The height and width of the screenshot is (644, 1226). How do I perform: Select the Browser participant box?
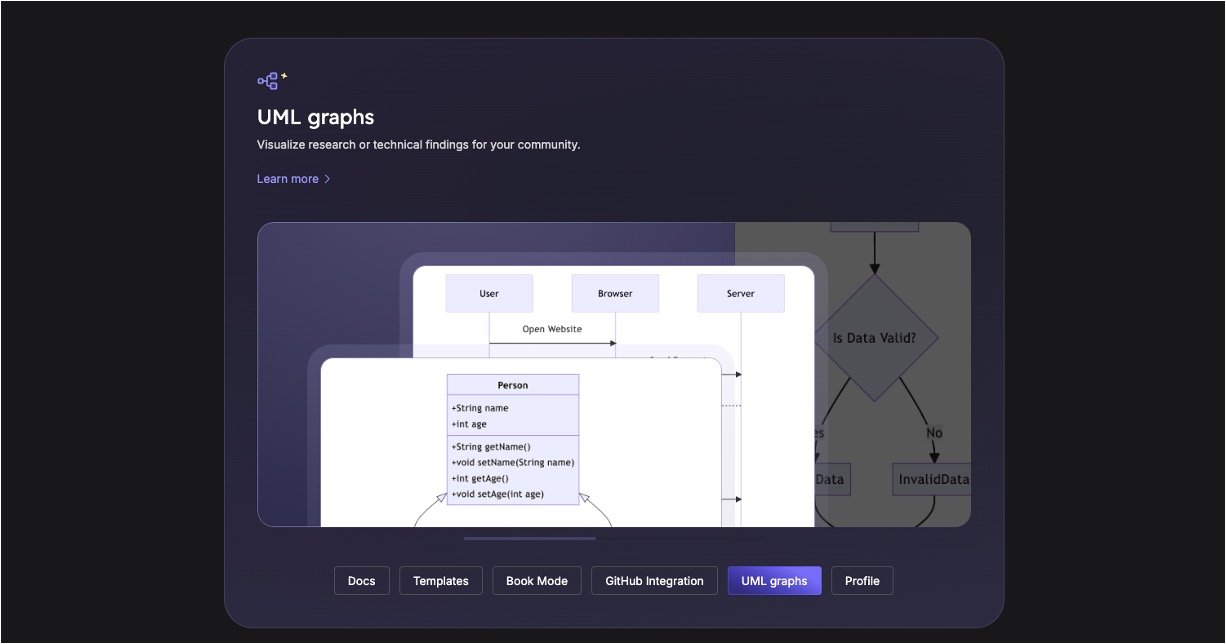(615, 294)
